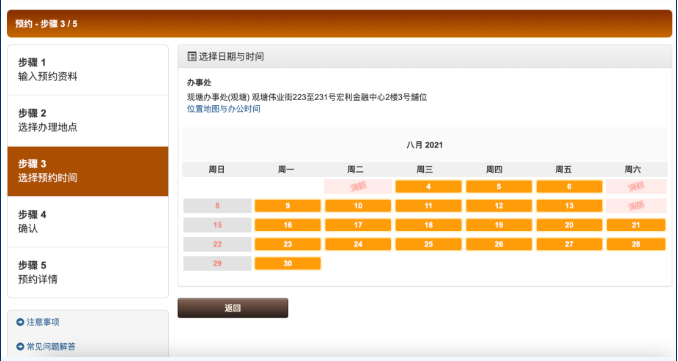Choose August 6 on the calendar
Image resolution: width=678 pixels, height=361 pixels.
569,187
